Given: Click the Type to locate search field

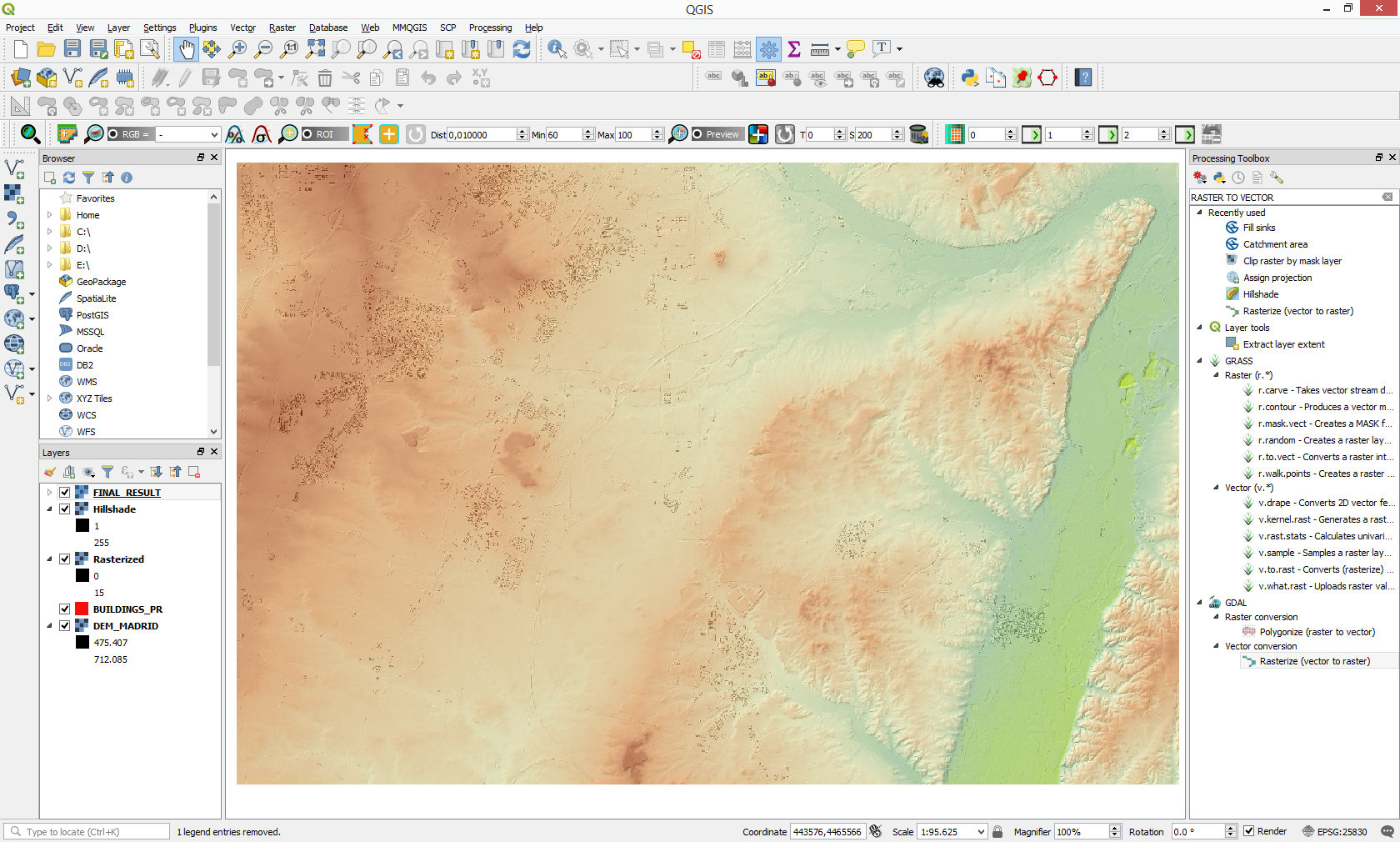Looking at the screenshot, I should coord(96,832).
